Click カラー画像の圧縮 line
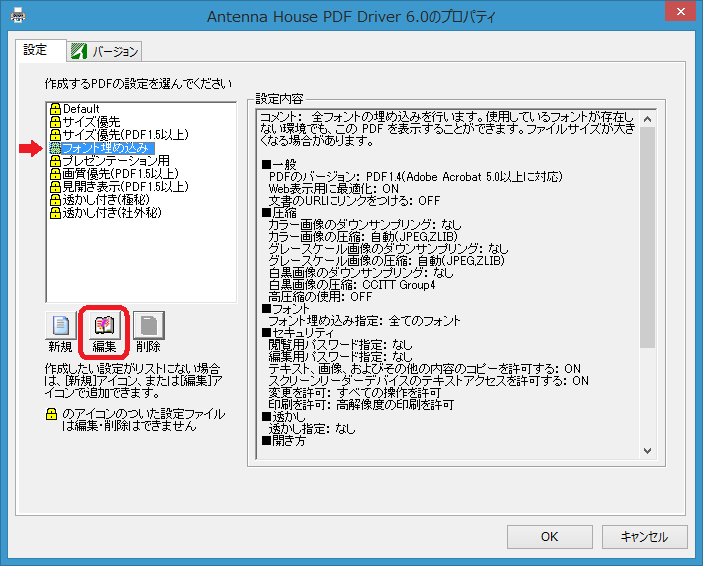Viewport: 703px width, 566px height. pyautogui.click(x=363, y=237)
